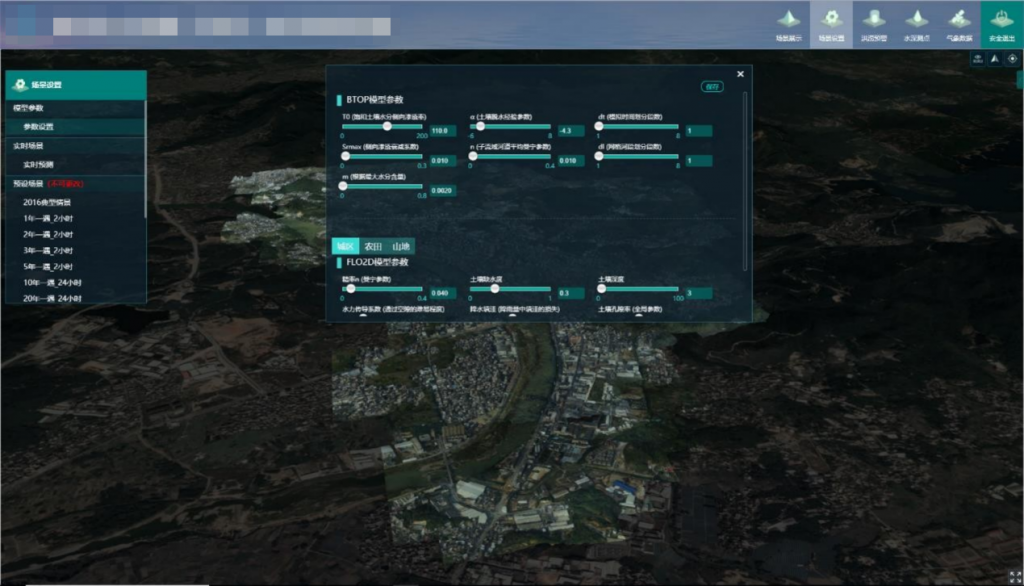Viewport: 1024px width, 586px height.
Task: Collapse the 模型参数 sidebar section
Action: 74,108
